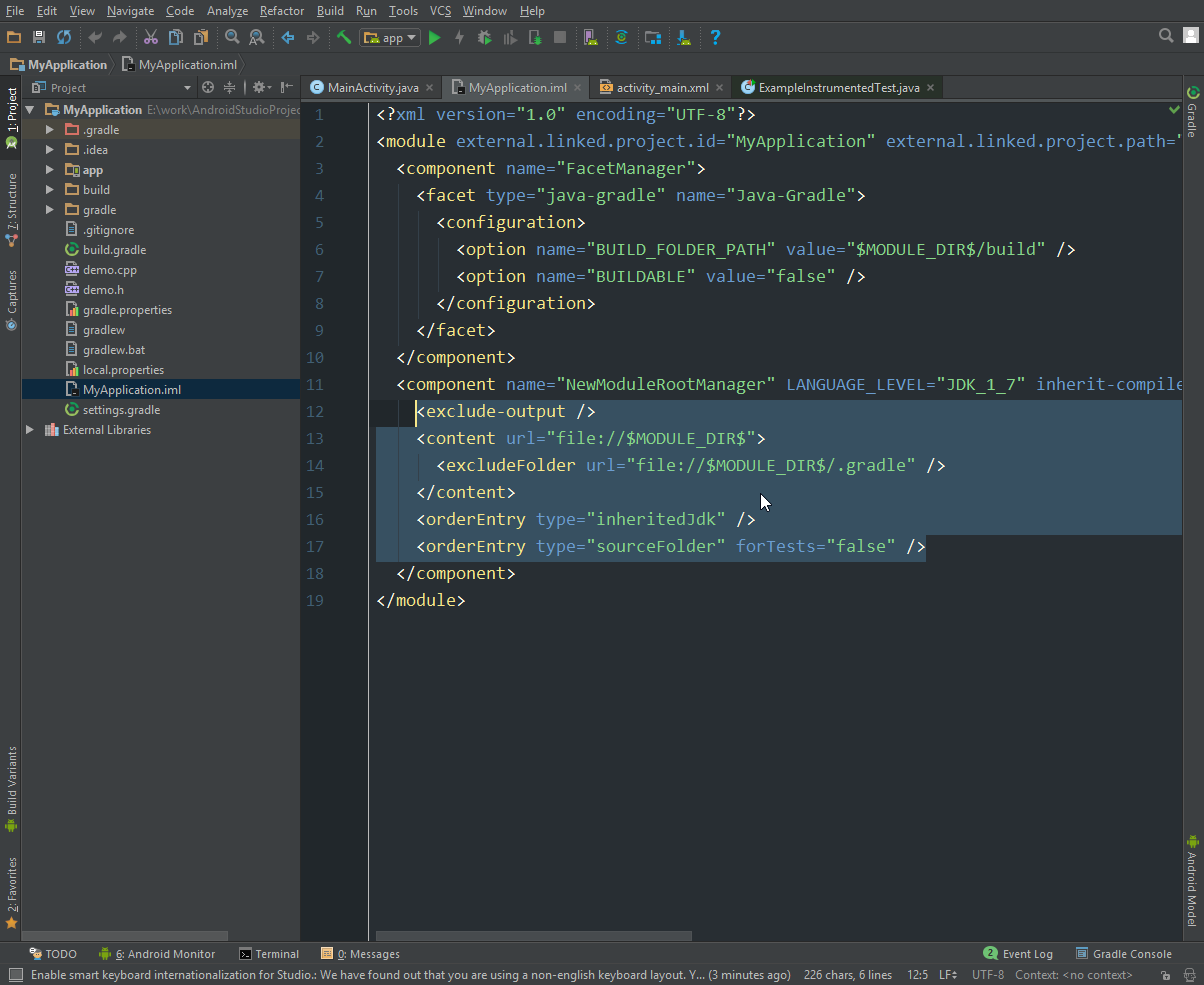Click the Save All toolbar icon
This screenshot has width=1204, height=985.
click(x=39, y=38)
